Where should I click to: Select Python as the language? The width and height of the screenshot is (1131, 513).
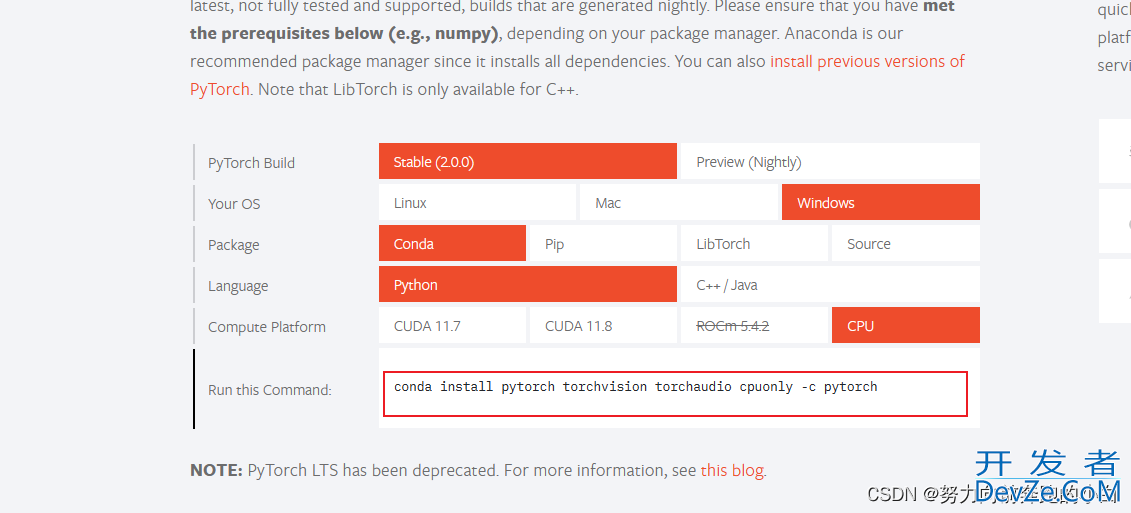(x=527, y=285)
